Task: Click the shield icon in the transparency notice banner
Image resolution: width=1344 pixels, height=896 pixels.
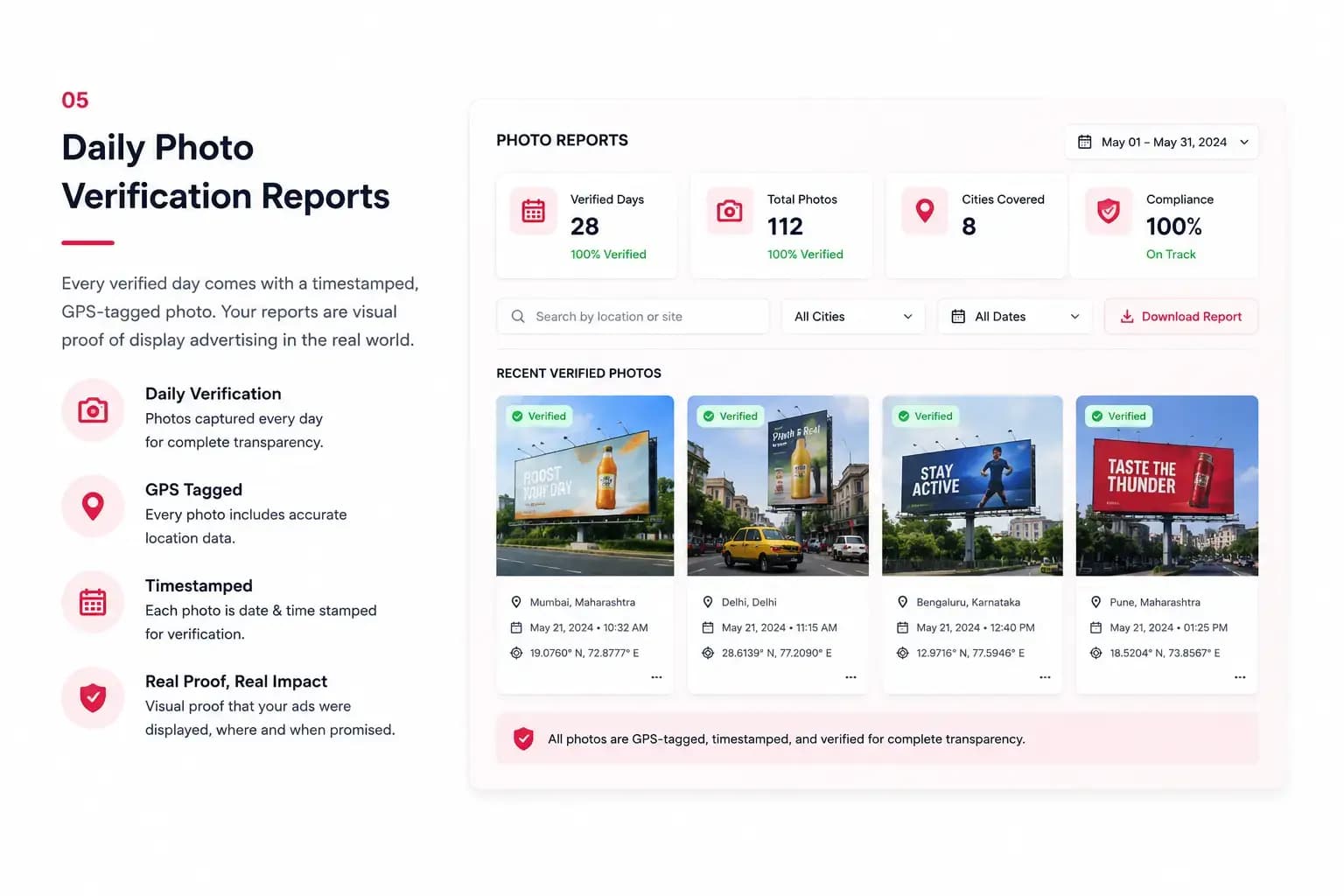Action: [x=523, y=738]
